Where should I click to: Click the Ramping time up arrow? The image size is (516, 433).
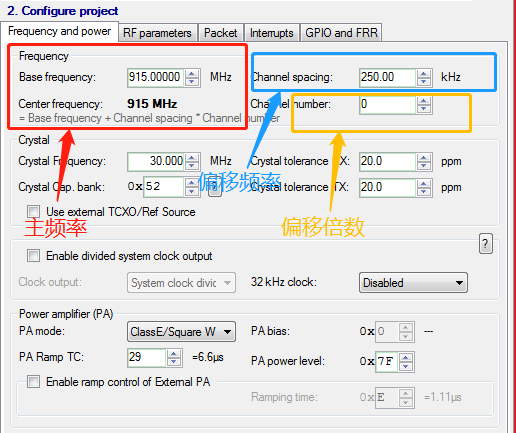point(406,394)
